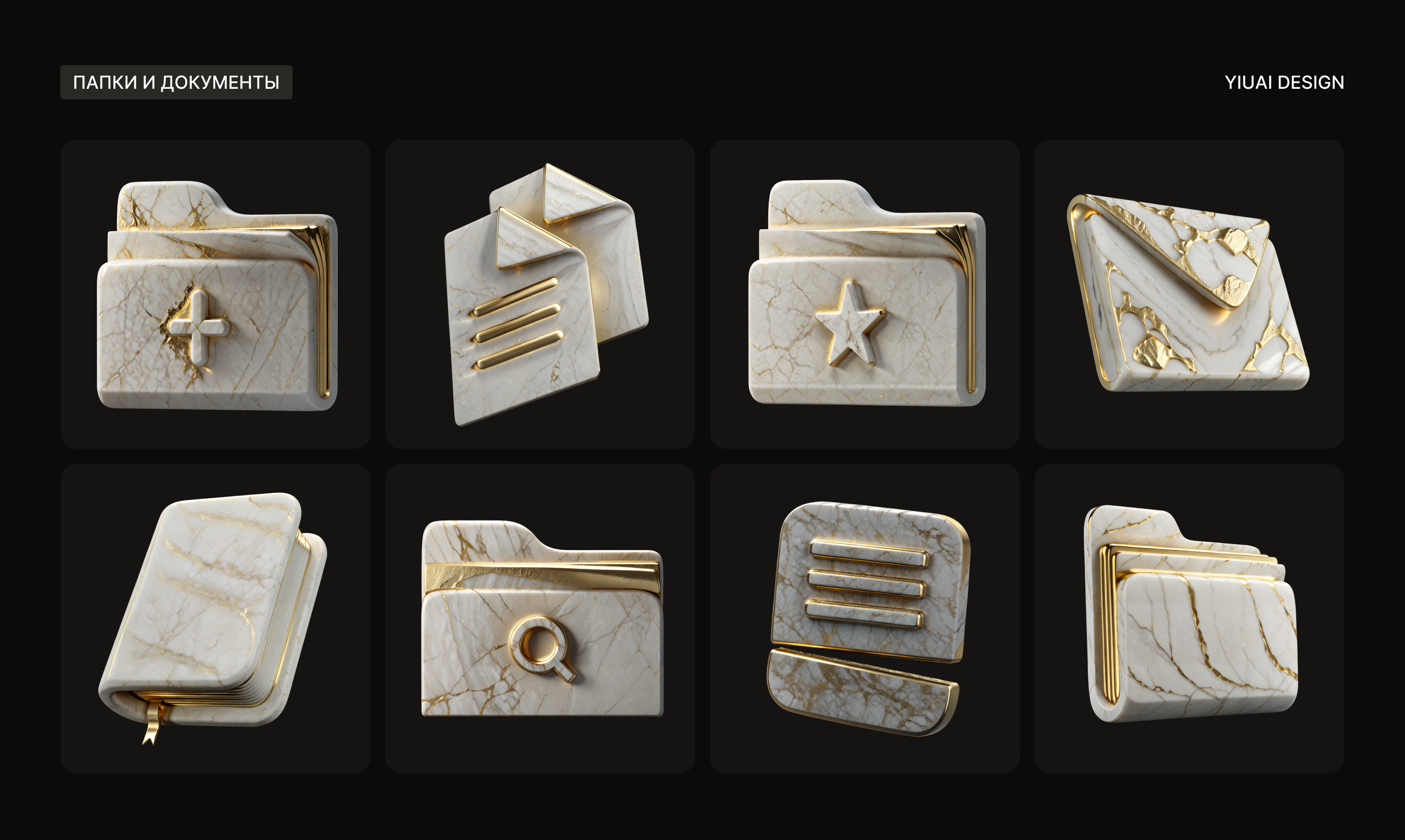Select the two-document icon with gold lines
Image resolution: width=1405 pixels, height=840 pixels.
546,294
